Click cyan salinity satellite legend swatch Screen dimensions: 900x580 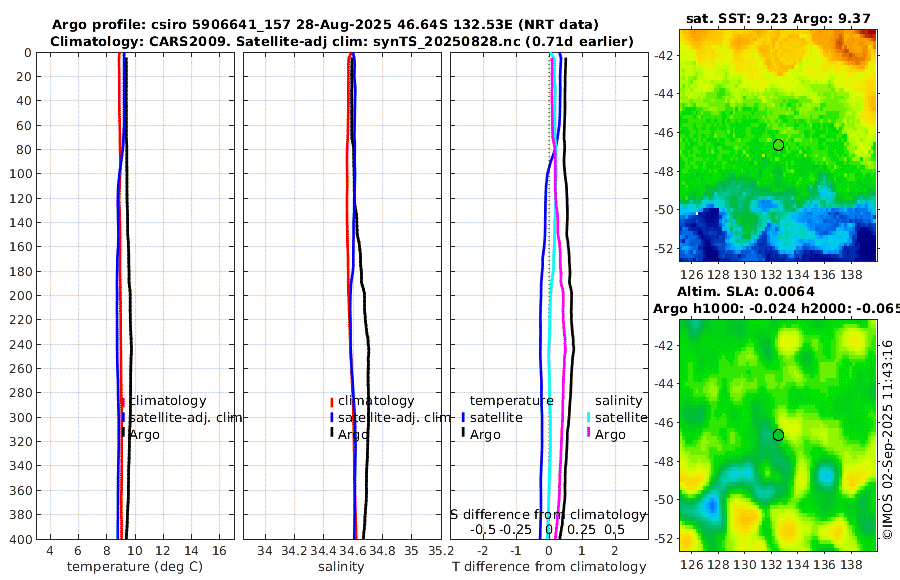tap(588, 417)
